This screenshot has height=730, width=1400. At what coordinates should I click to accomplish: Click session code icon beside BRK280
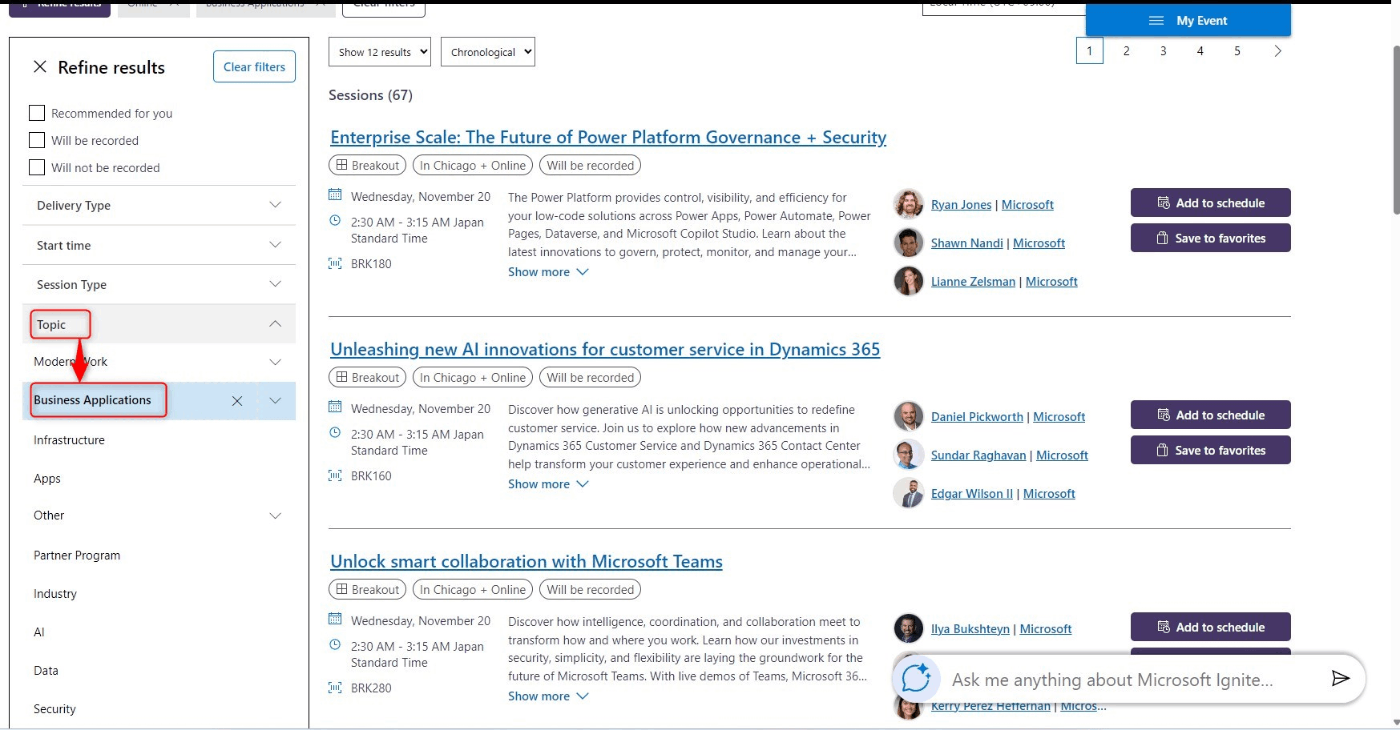(335, 687)
